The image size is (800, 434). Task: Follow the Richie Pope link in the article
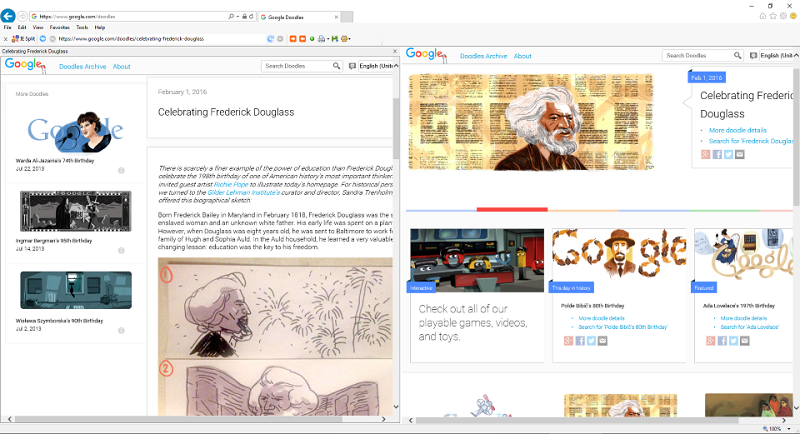(231, 185)
